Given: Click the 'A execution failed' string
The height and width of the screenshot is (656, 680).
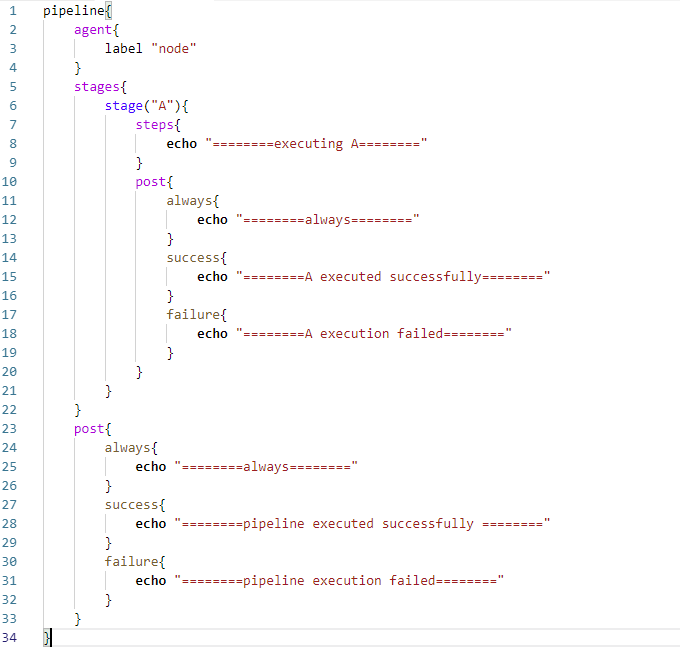Looking at the screenshot, I should [x=374, y=333].
